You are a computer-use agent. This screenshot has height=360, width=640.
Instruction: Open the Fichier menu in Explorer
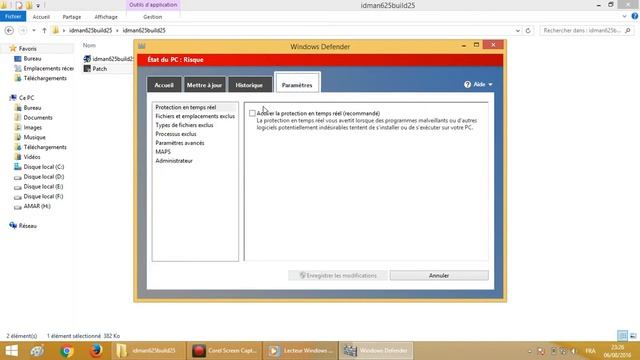click(13, 17)
